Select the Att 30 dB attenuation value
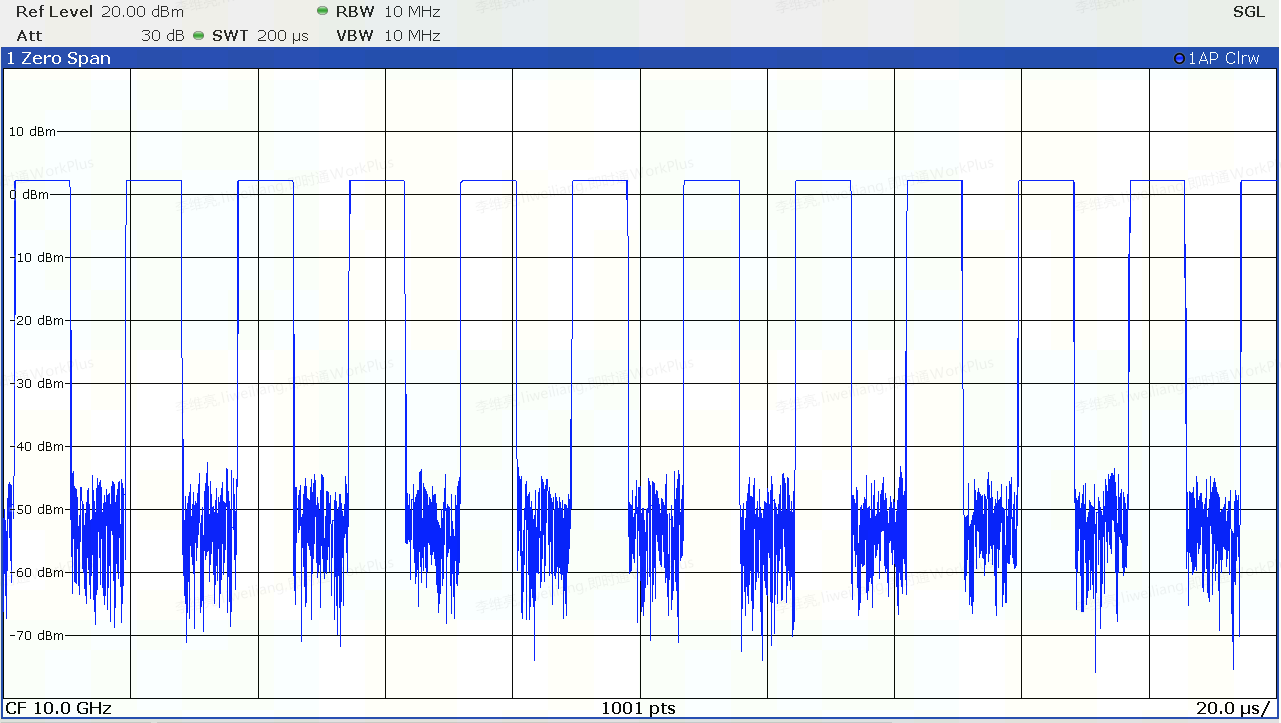Viewport: 1281px width, 723px height. [162, 36]
